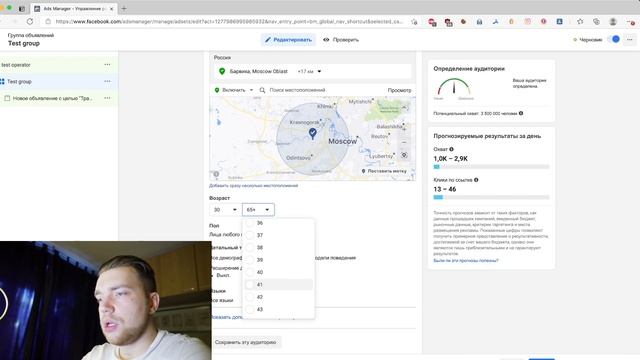Zoom out on the map
The width and height of the screenshot is (640, 360).
404,142
